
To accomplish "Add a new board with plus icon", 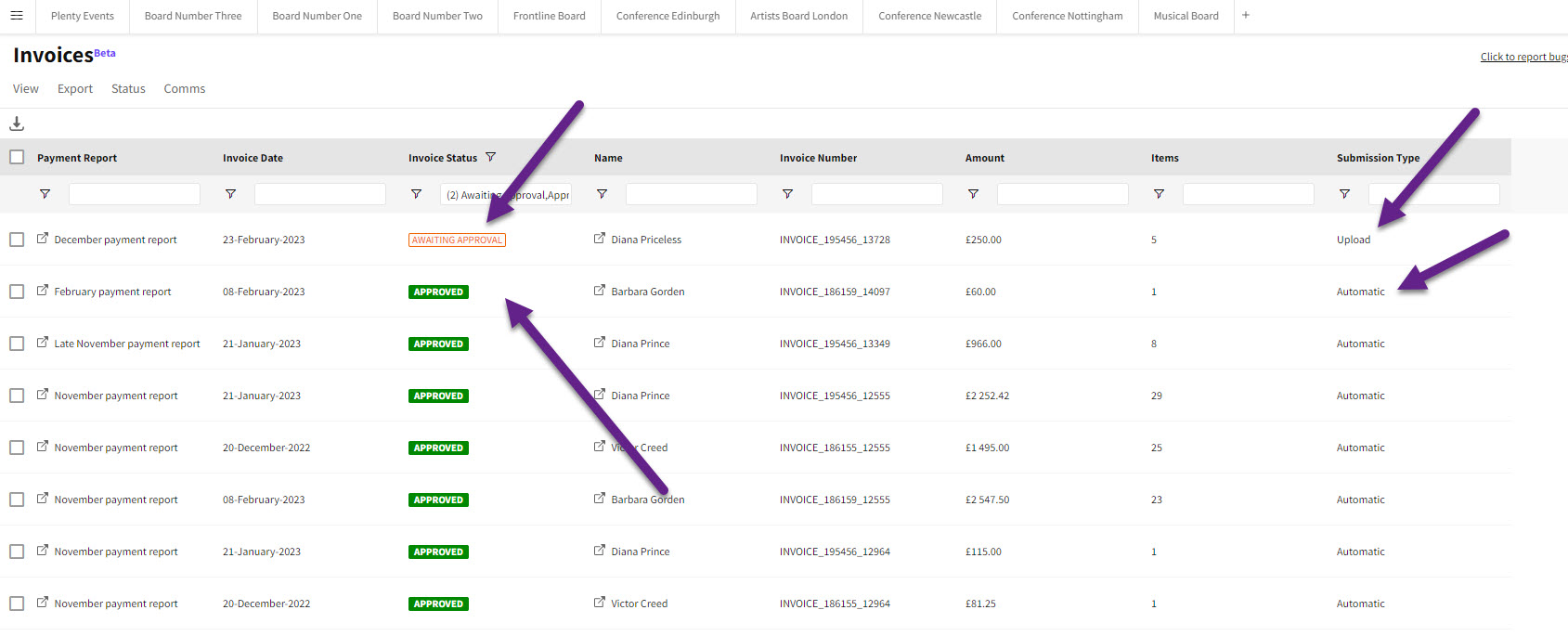I will coord(1246,16).
